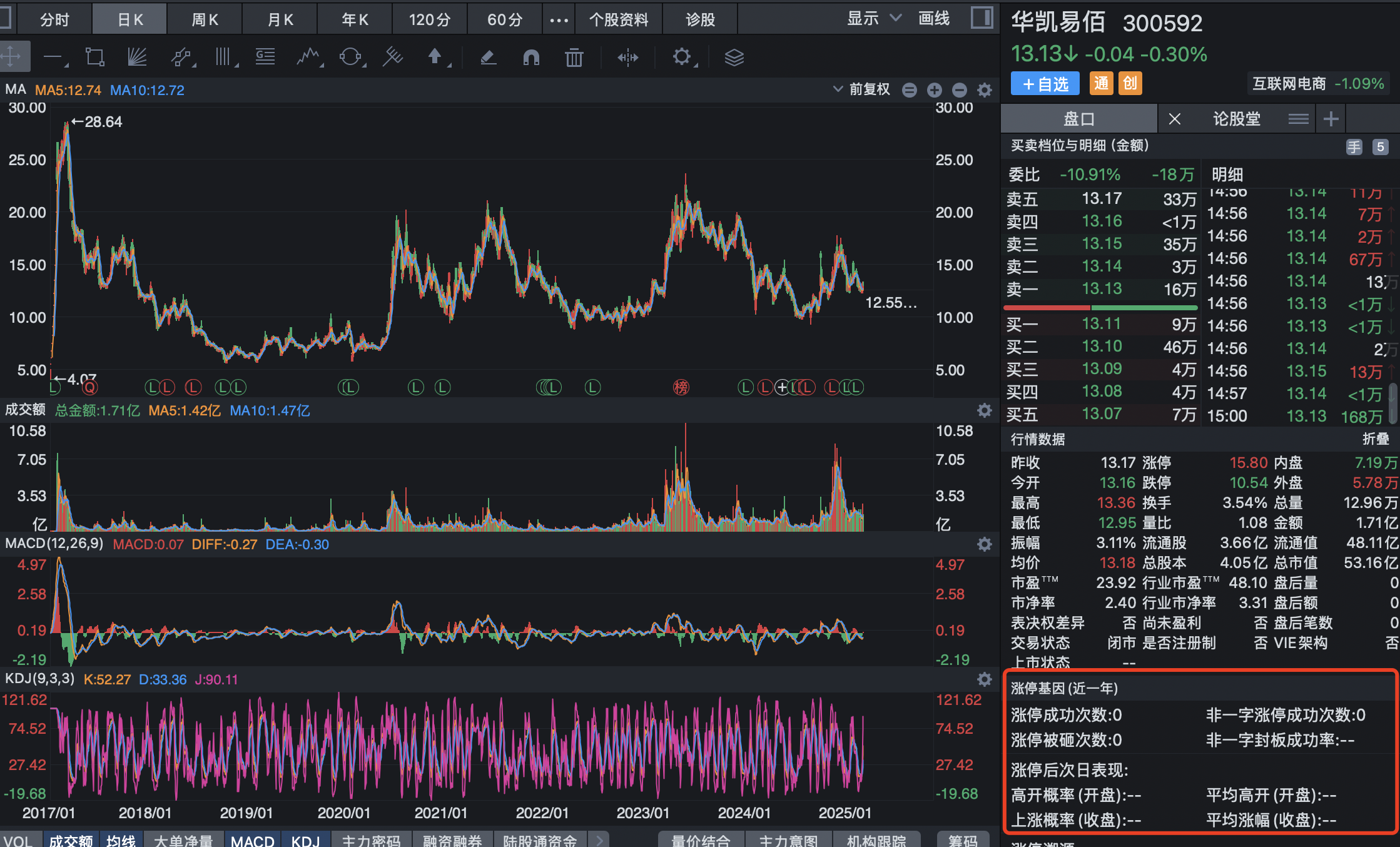Toggle the 手 unit switch
This screenshot has width=1400, height=847.
pyautogui.click(x=1354, y=147)
